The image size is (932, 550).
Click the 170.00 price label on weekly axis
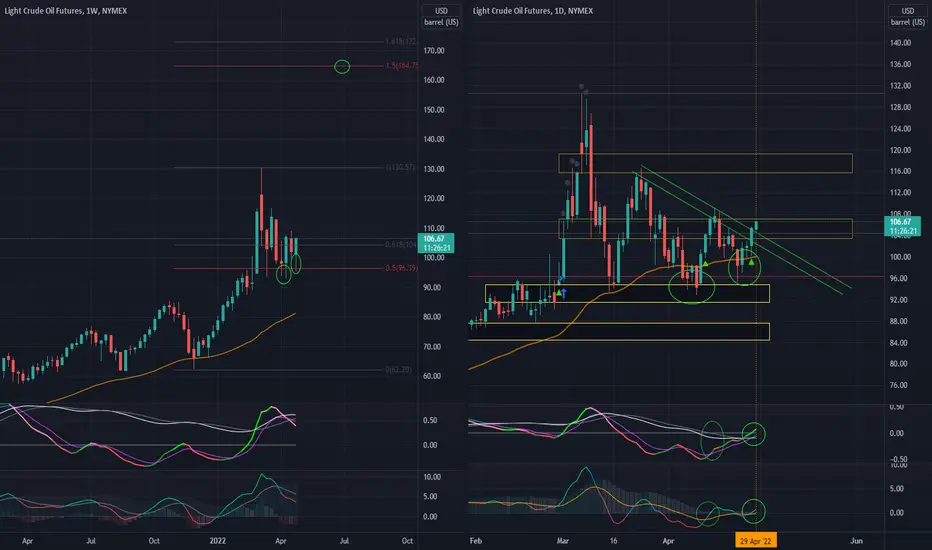pos(434,51)
